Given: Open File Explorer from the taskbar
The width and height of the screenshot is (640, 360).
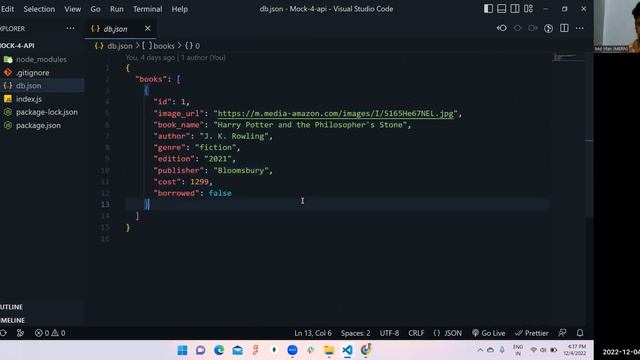Looking at the screenshot, I should point(329,350).
